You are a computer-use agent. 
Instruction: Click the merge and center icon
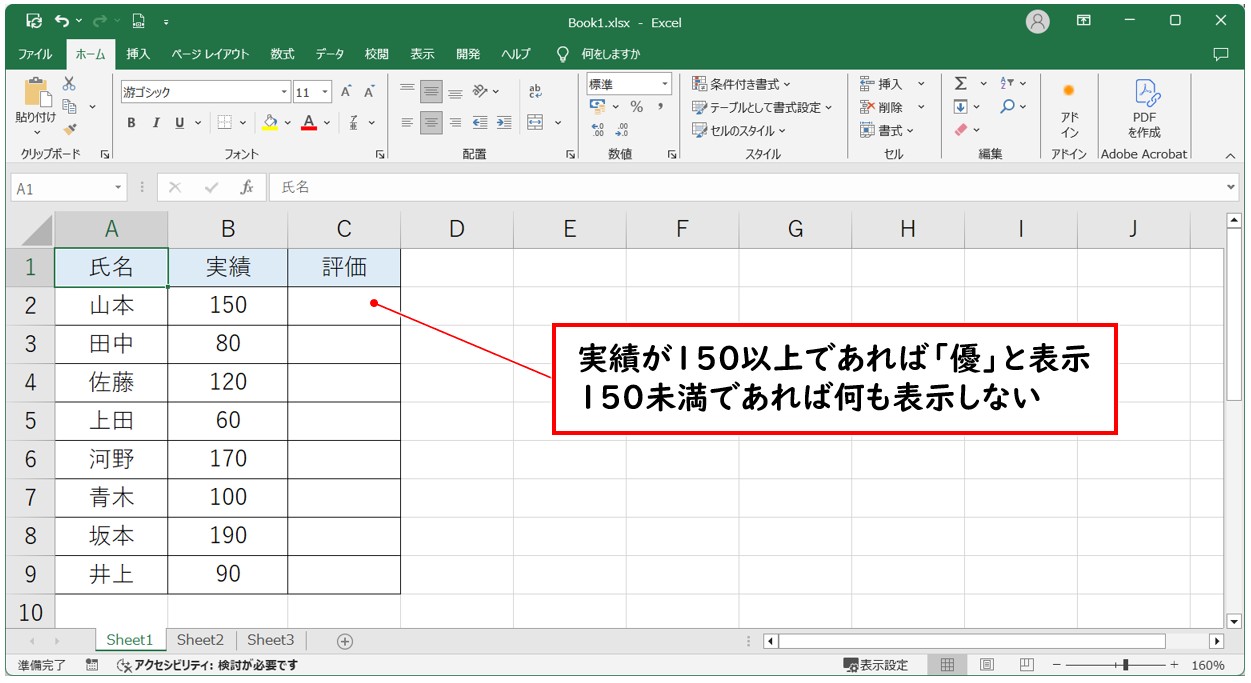click(536, 123)
